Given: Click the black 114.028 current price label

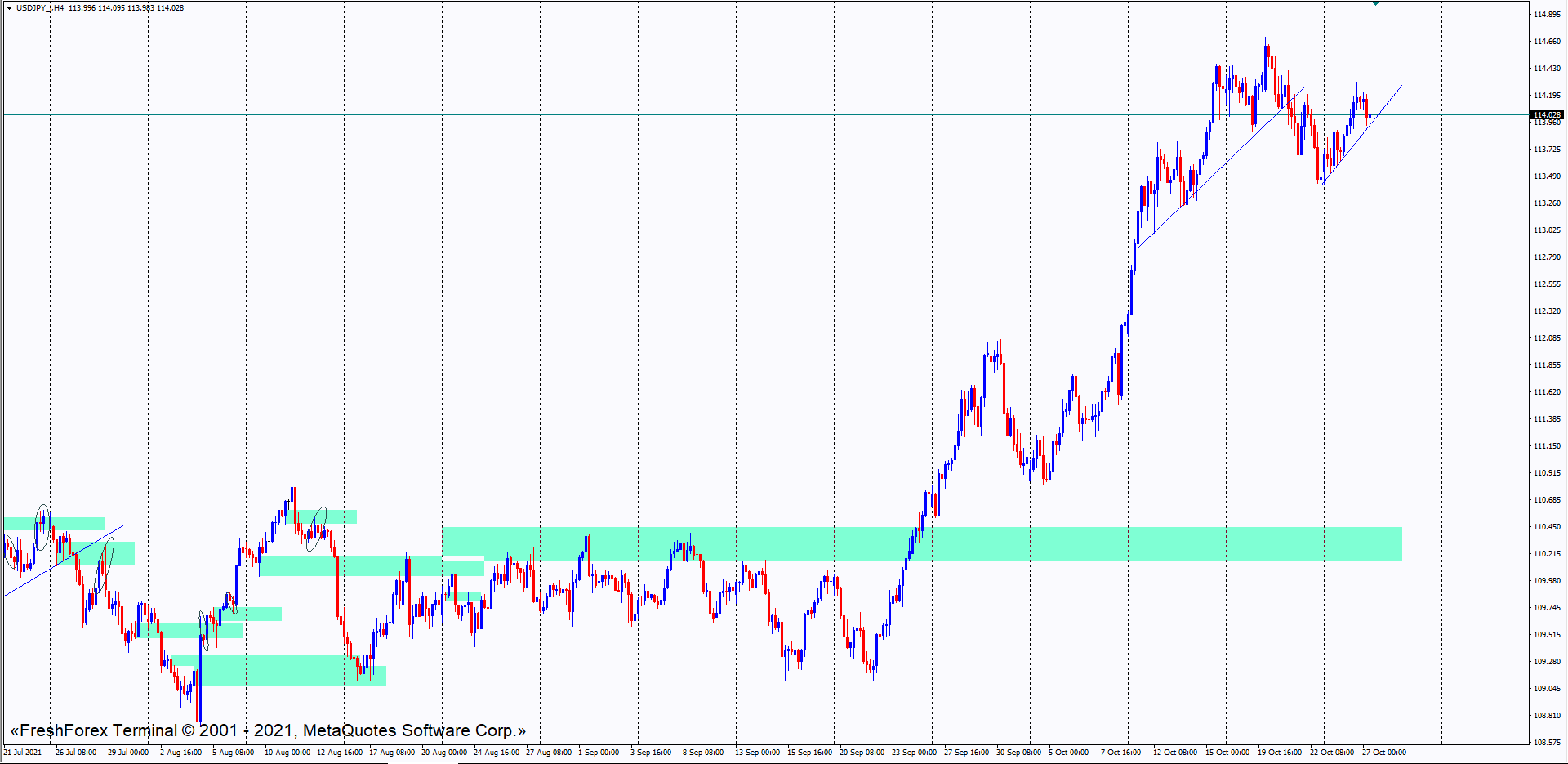Looking at the screenshot, I should click(1547, 114).
